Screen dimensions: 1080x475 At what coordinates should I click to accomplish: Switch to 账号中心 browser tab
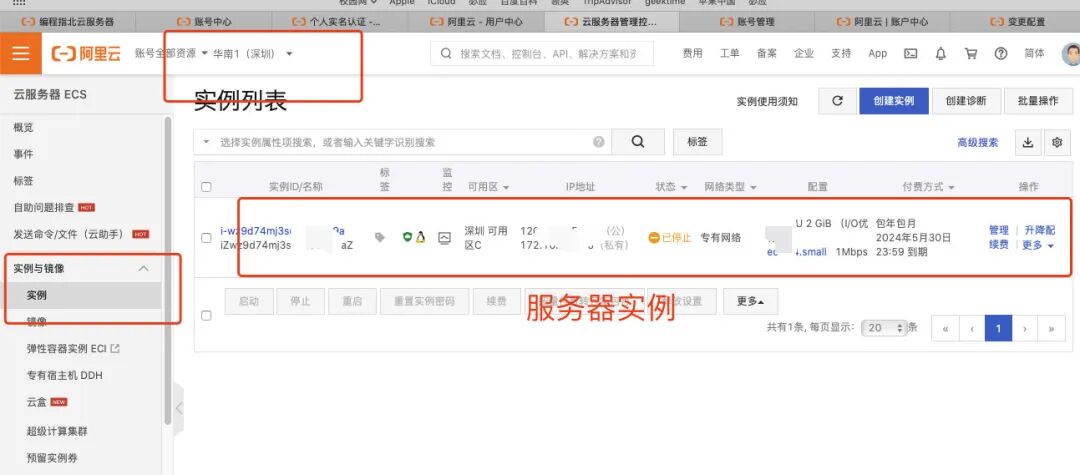pyautogui.click(x=204, y=21)
